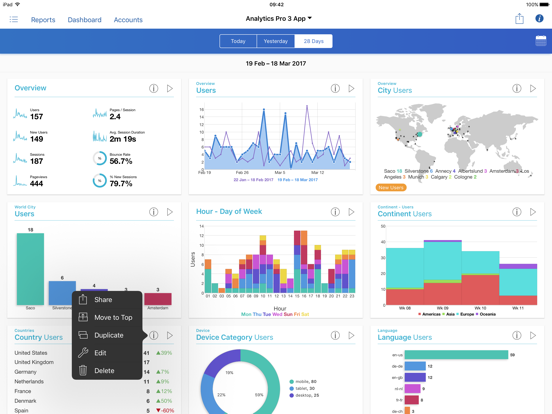Show info for Language Users card
Image resolution: width=552 pixels, height=414 pixels.
[516, 335]
